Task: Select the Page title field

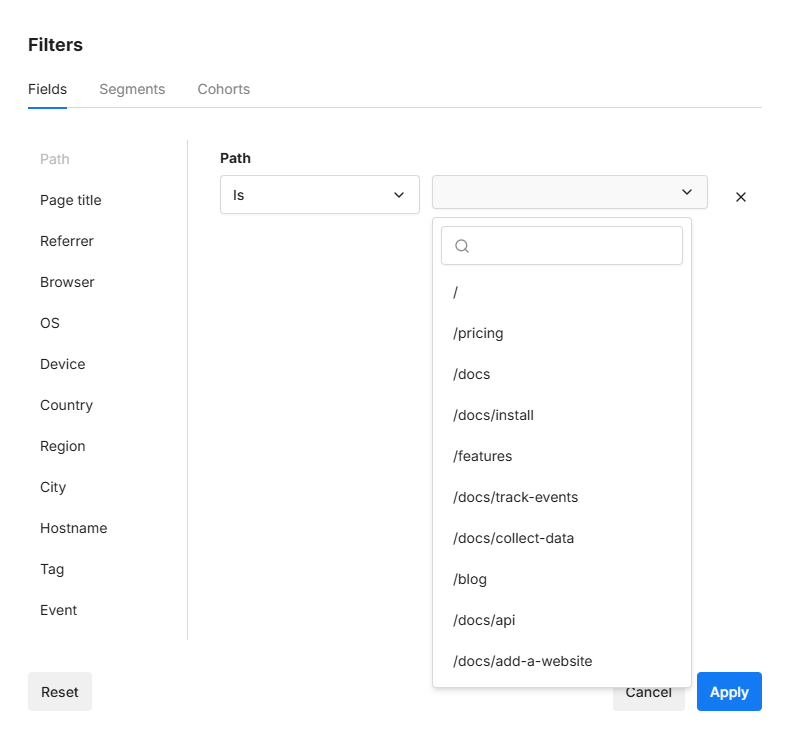Action: (x=71, y=200)
